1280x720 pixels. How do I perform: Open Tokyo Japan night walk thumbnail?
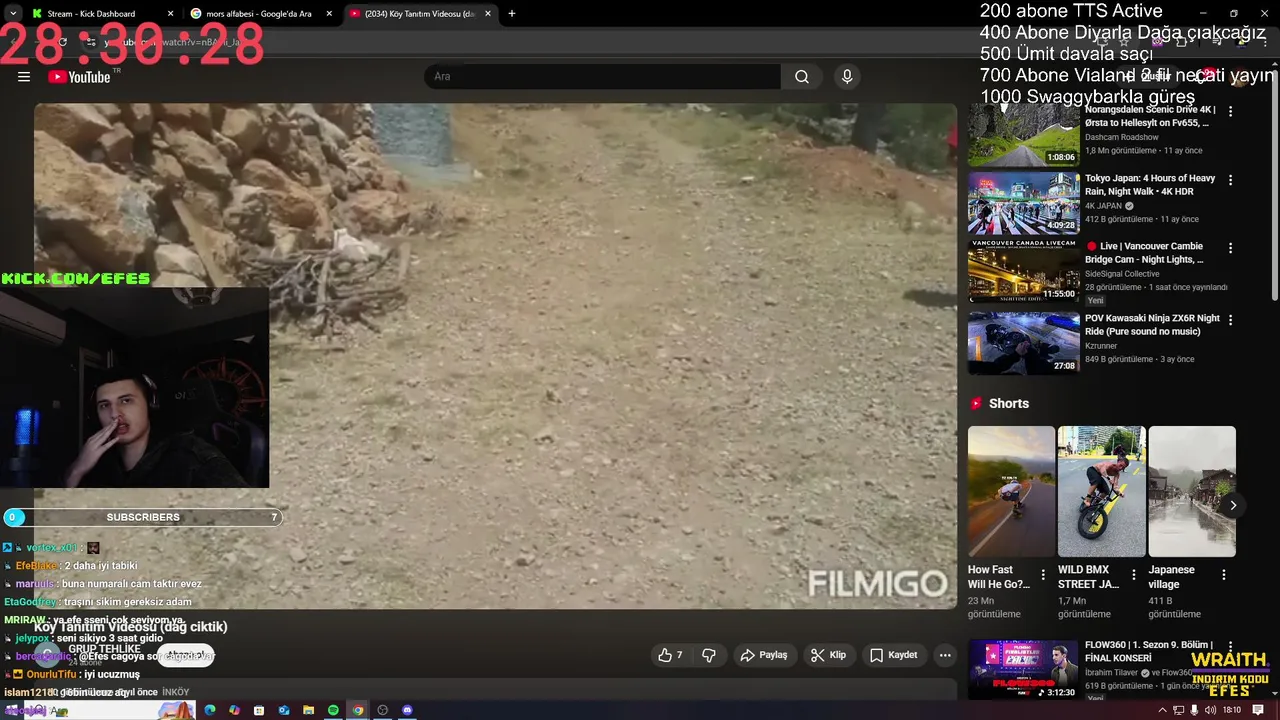click(1024, 203)
